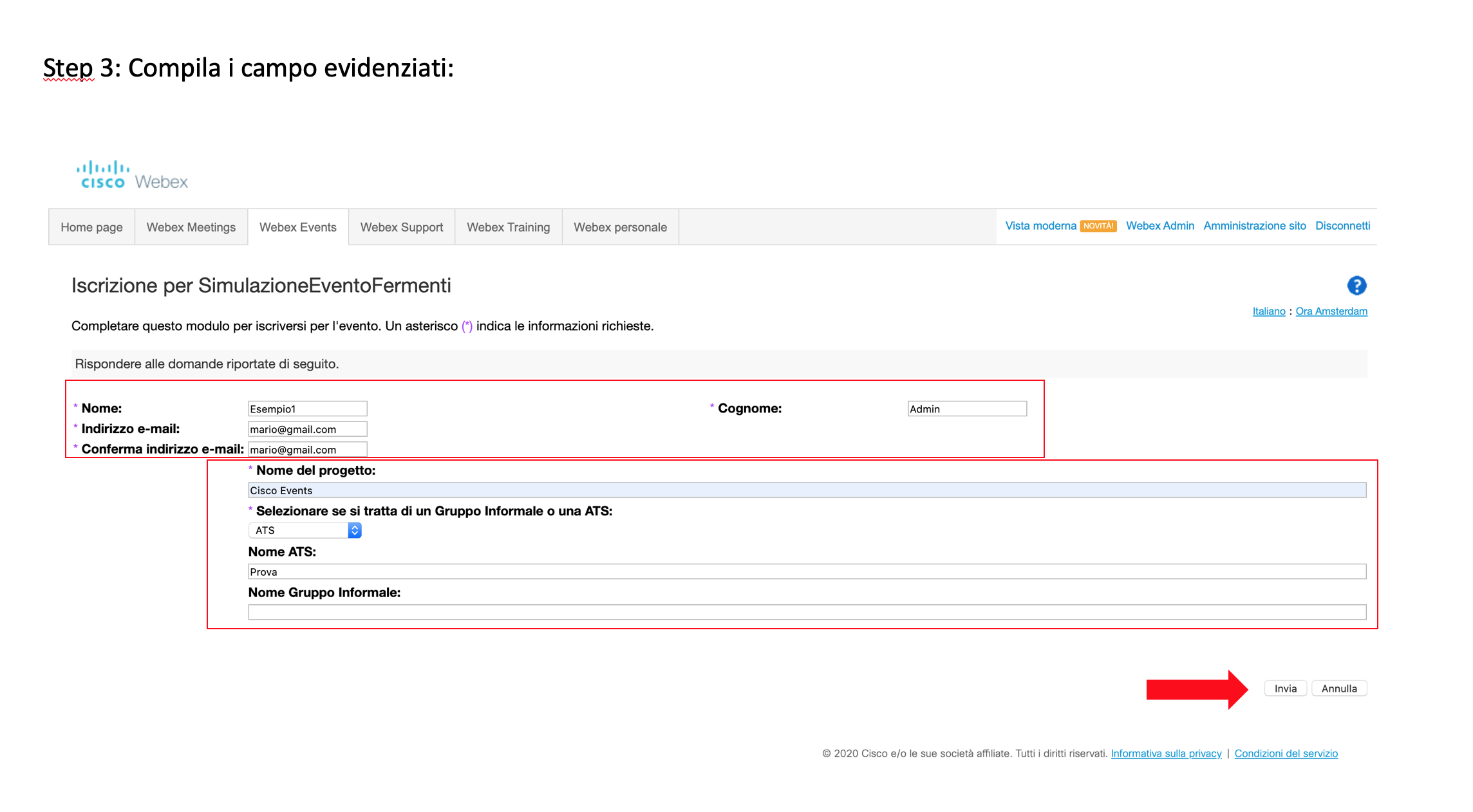Click the Annulla button

pos(1339,688)
